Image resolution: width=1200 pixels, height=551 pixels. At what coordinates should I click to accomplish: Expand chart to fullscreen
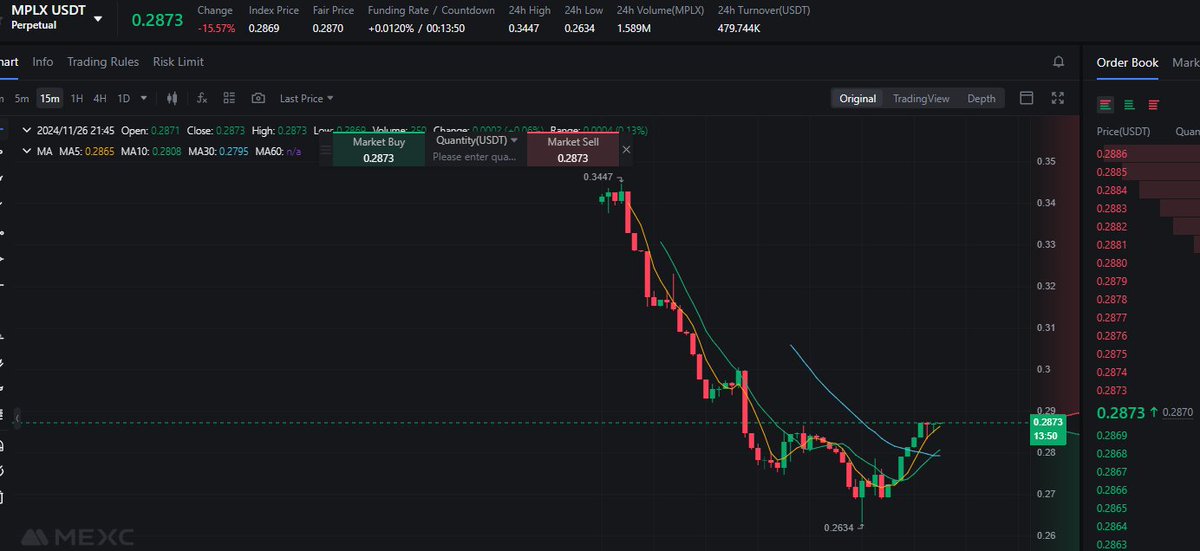pyautogui.click(x=1059, y=98)
